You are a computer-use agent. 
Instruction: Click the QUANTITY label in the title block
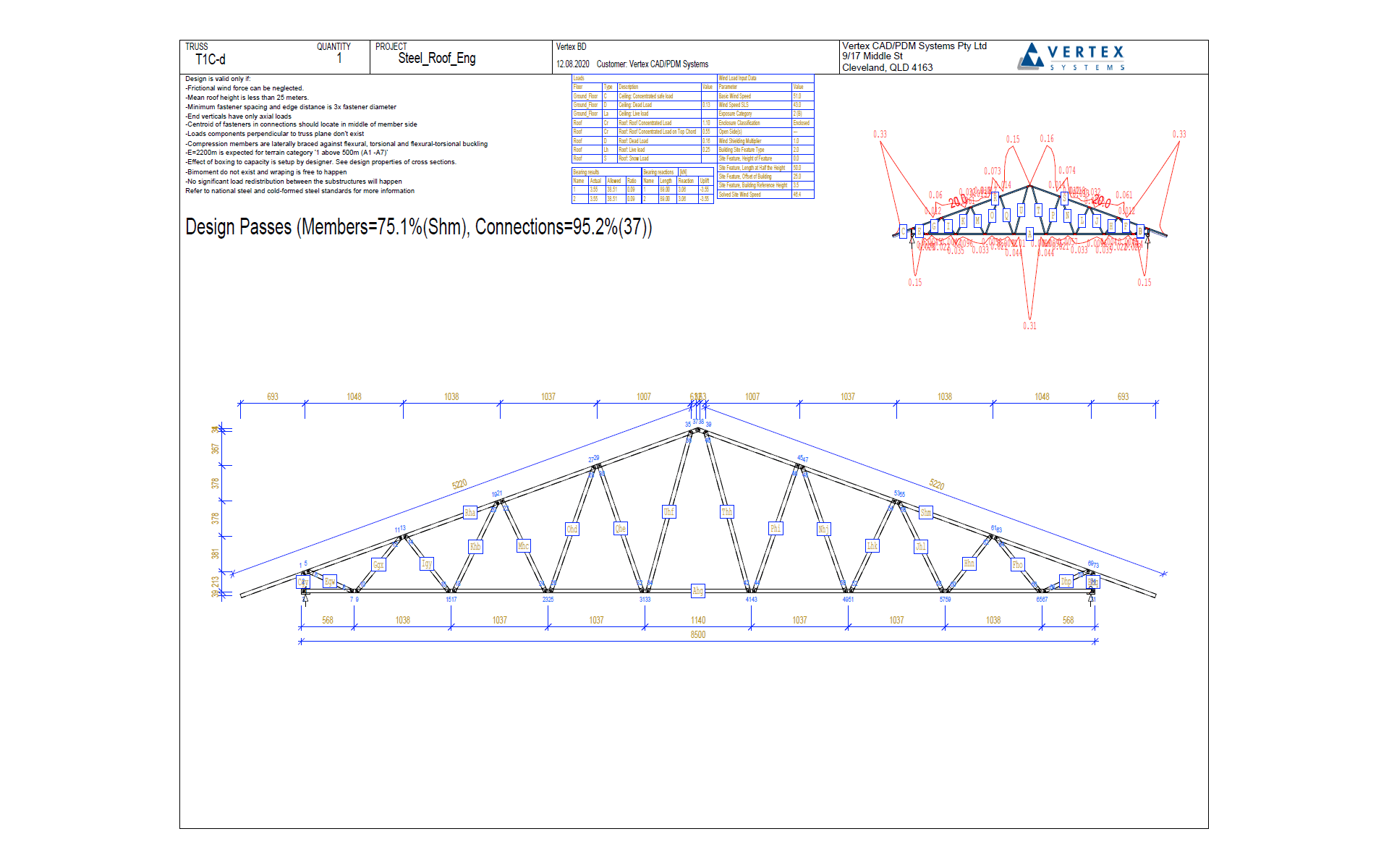click(x=334, y=46)
